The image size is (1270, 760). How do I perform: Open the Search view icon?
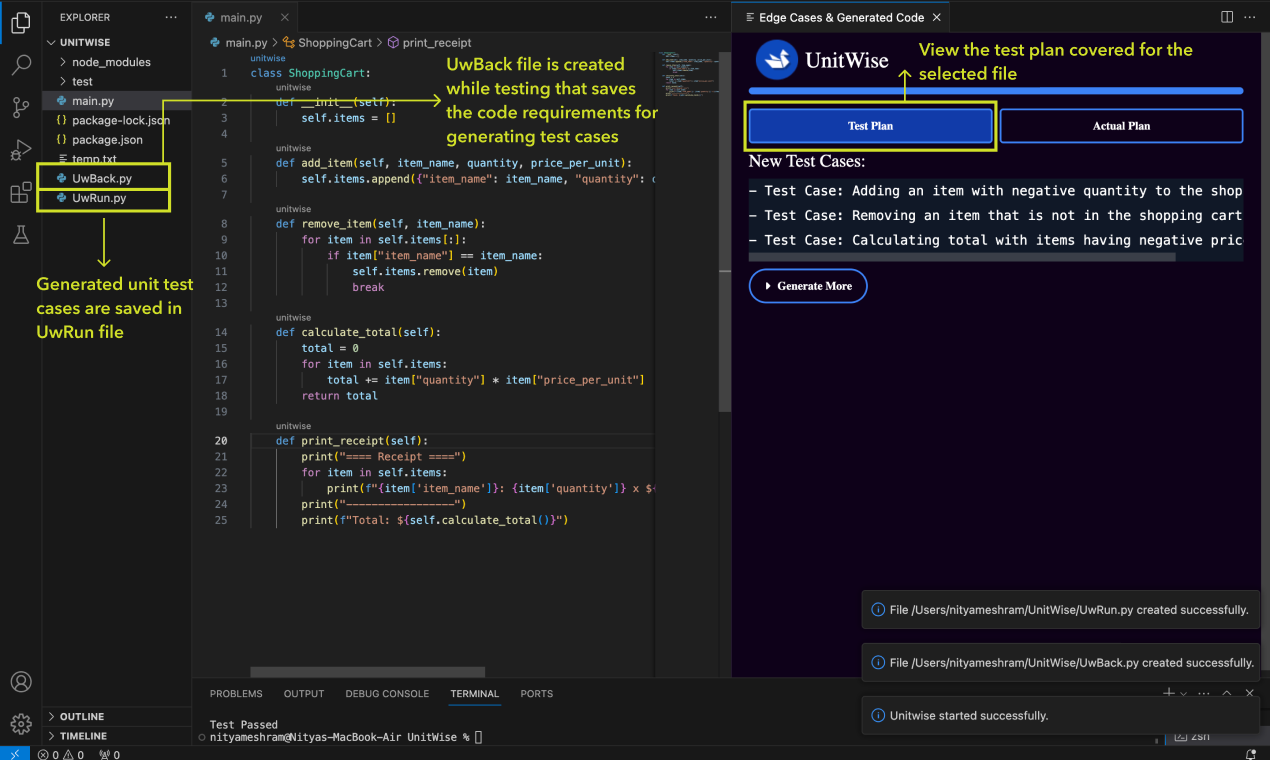coord(20,66)
